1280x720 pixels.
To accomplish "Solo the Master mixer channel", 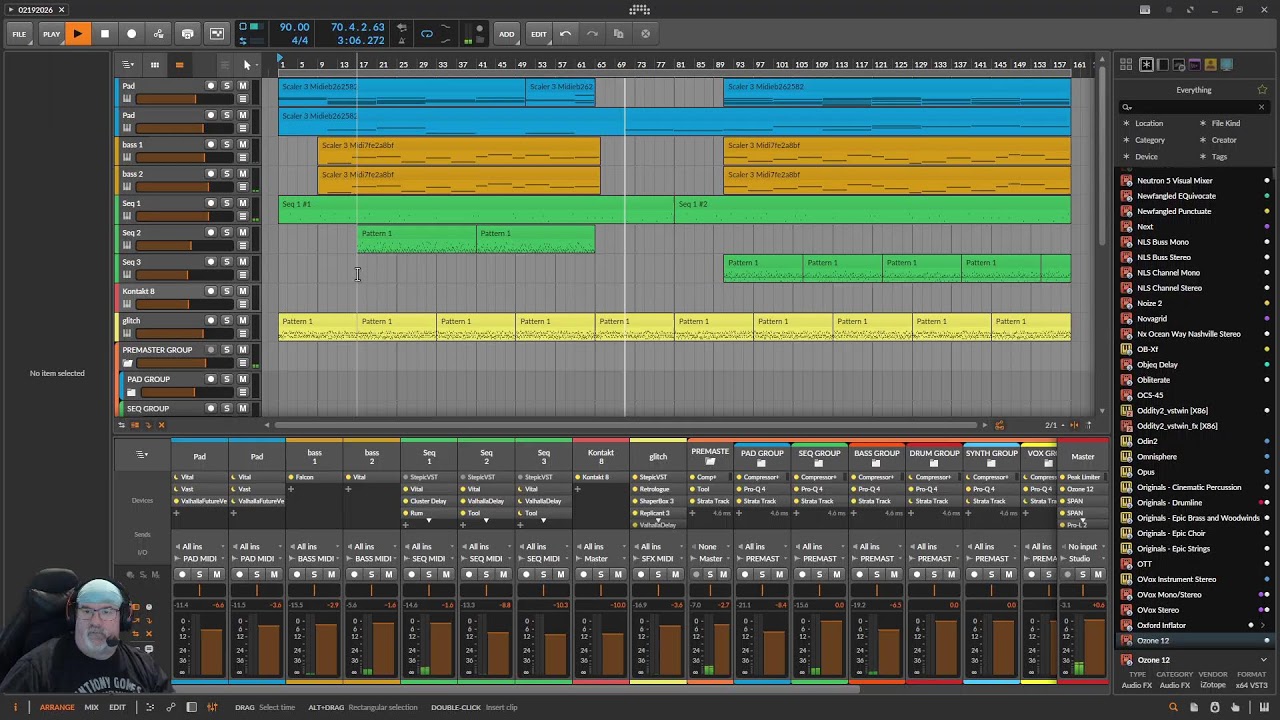I will pyautogui.click(x=1084, y=574).
